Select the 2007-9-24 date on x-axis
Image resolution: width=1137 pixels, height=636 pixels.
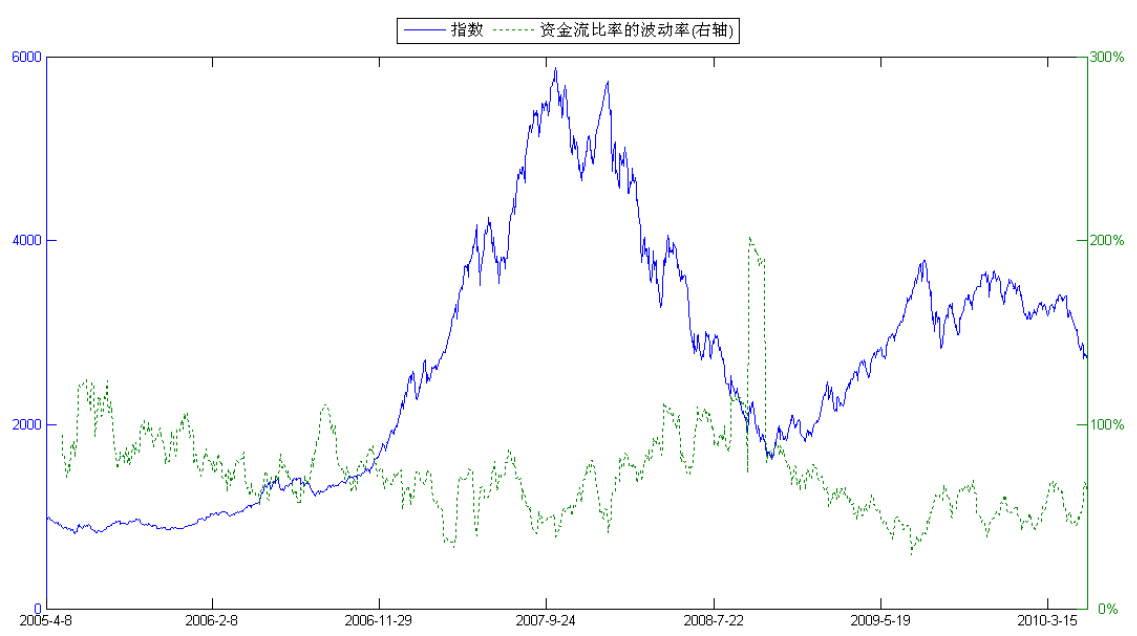click(546, 621)
